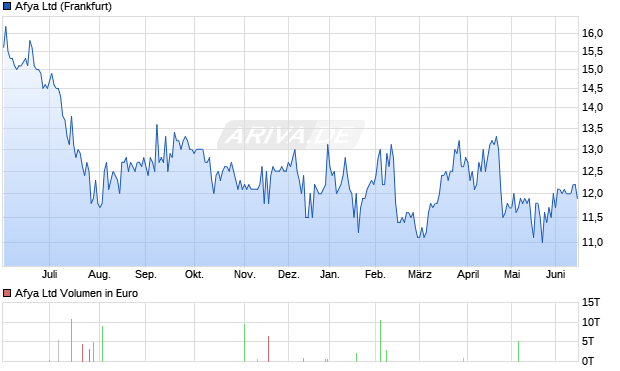
Task: Click the 12,5 price axis value
Action: pos(592,171)
